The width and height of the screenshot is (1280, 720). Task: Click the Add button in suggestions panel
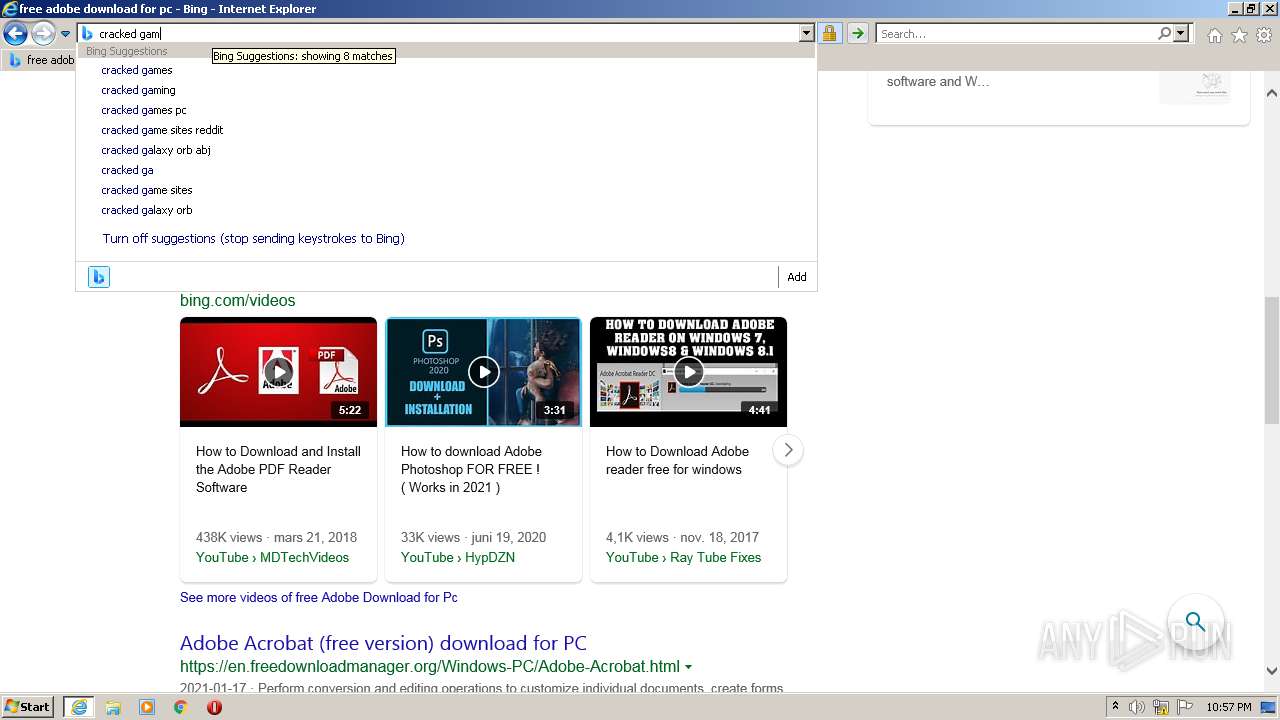796,277
